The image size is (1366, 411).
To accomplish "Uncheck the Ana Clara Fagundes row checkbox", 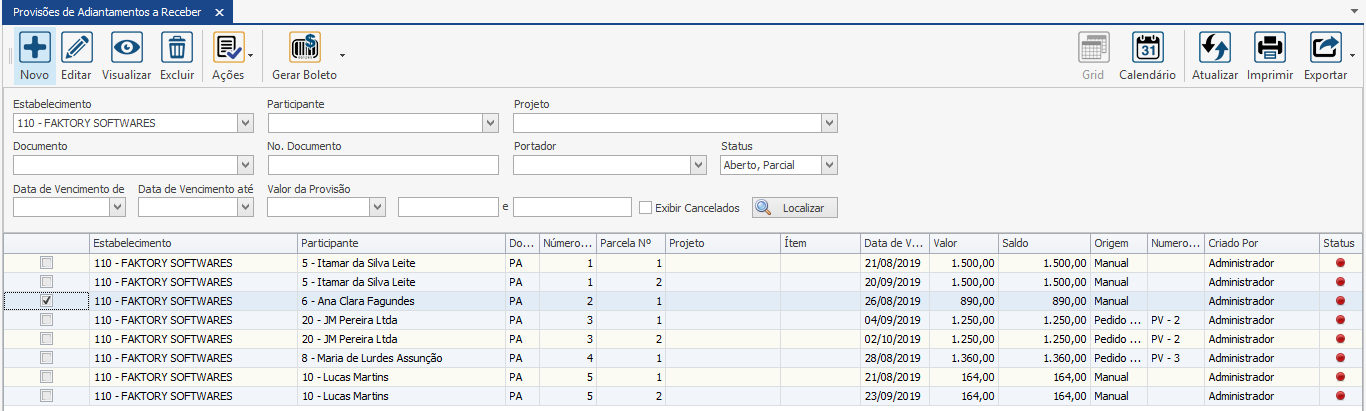I will (46, 301).
